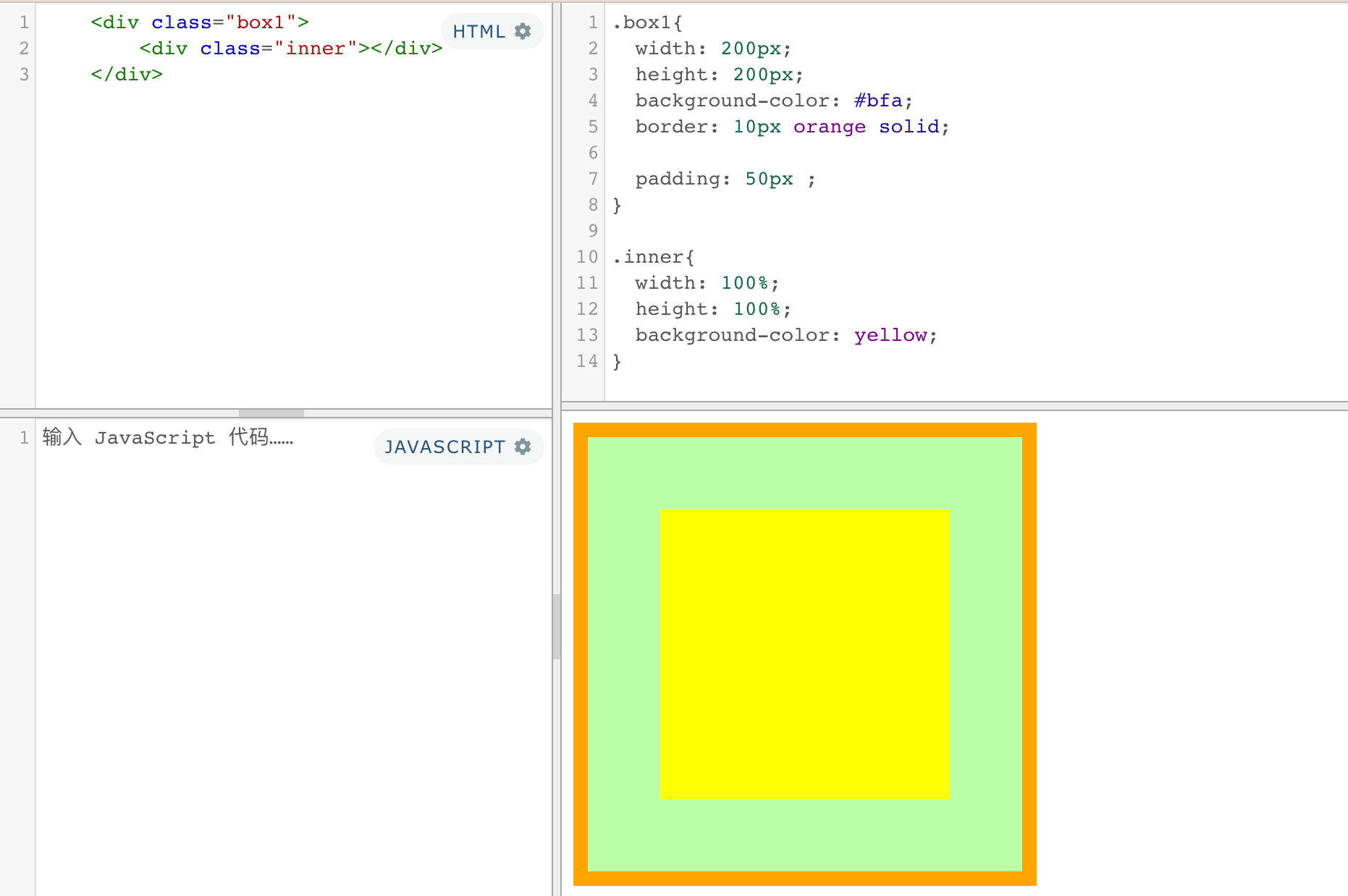Screen dimensions: 1348x896
Task: Click the green padding area of box1
Action: [x=804, y=473]
